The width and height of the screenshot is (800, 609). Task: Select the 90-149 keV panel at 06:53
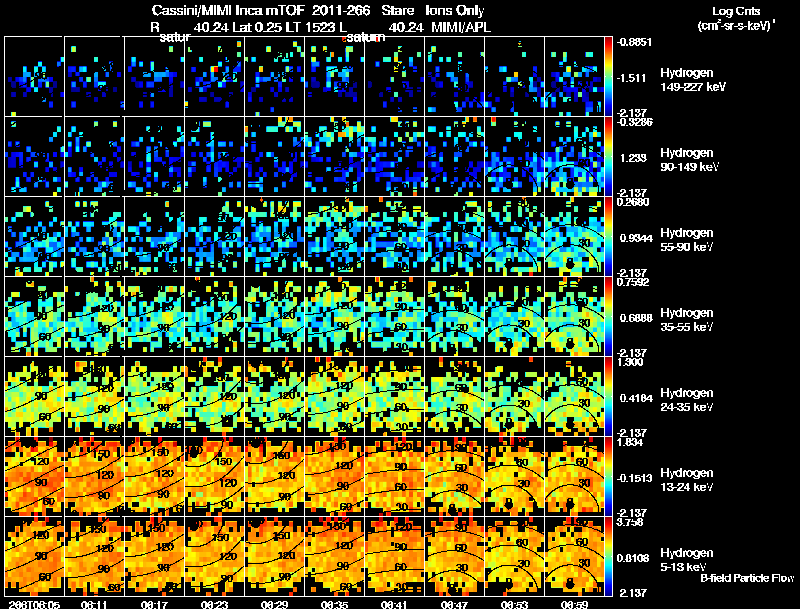click(x=514, y=157)
